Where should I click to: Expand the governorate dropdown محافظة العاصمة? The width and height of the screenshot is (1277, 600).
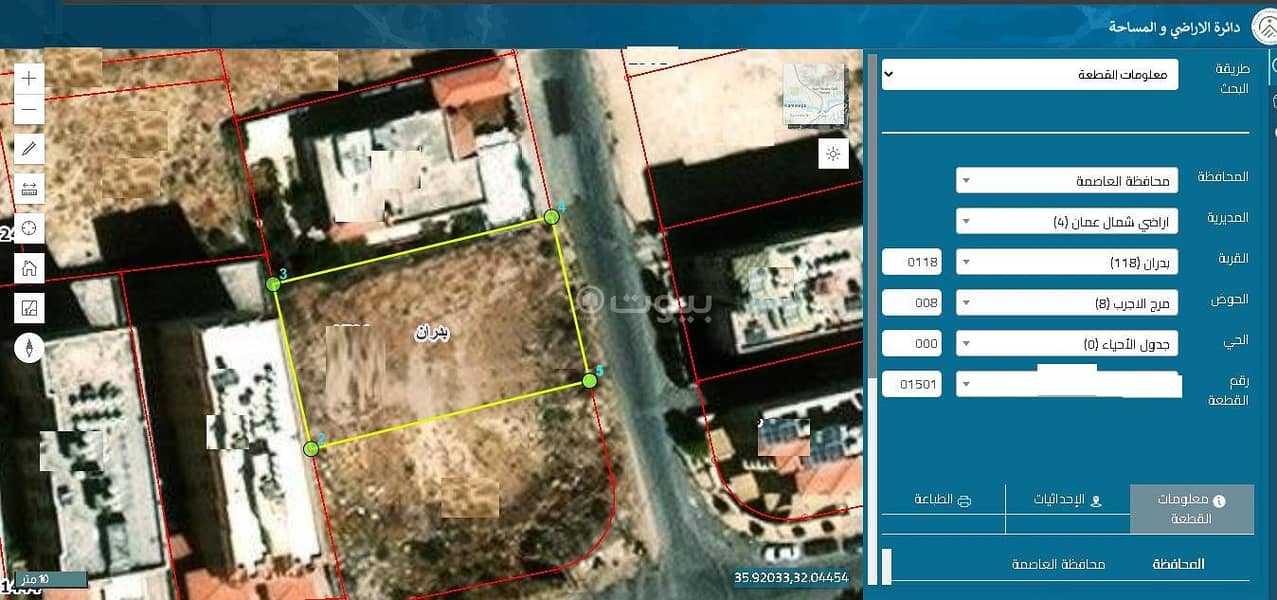(x=1066, y=181)
